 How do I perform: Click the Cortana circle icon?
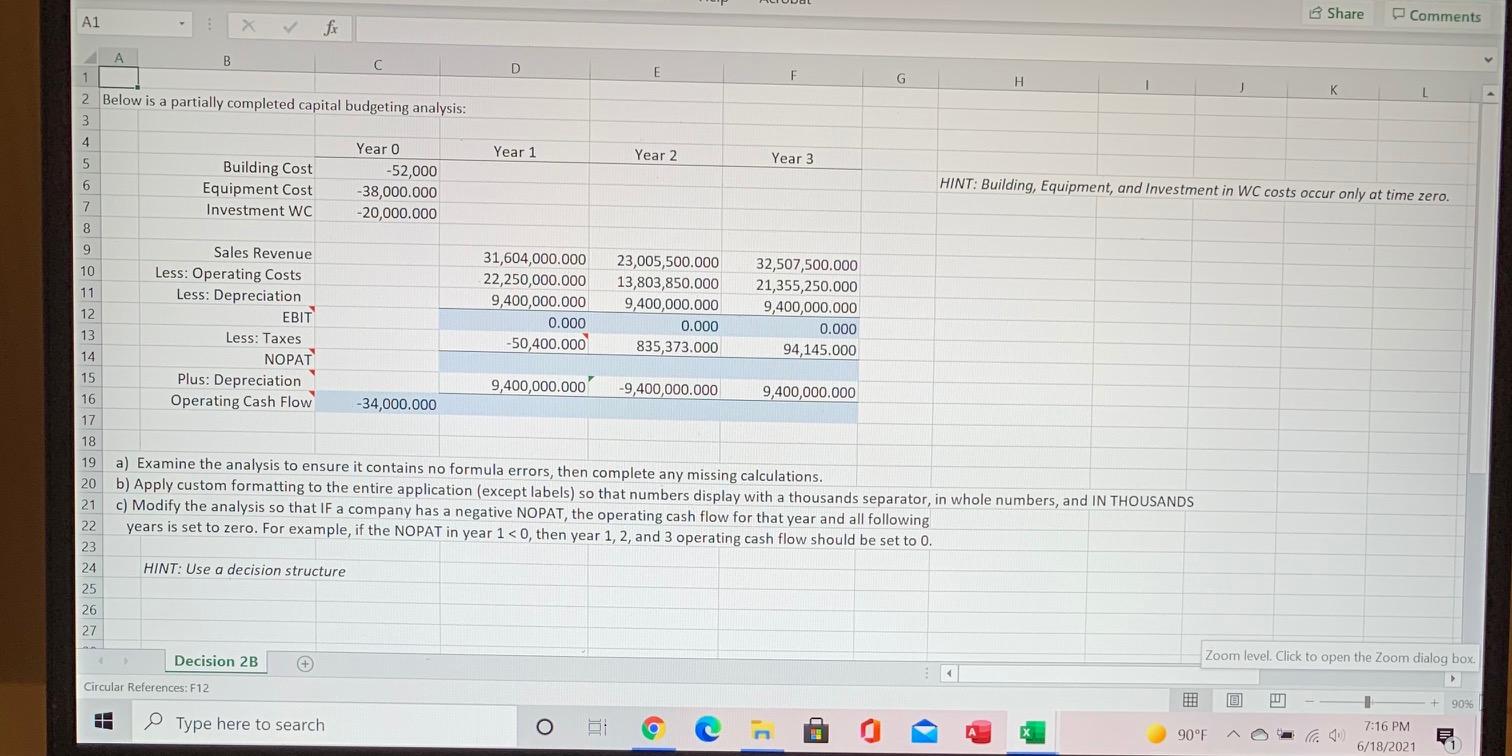click(544, 727)
